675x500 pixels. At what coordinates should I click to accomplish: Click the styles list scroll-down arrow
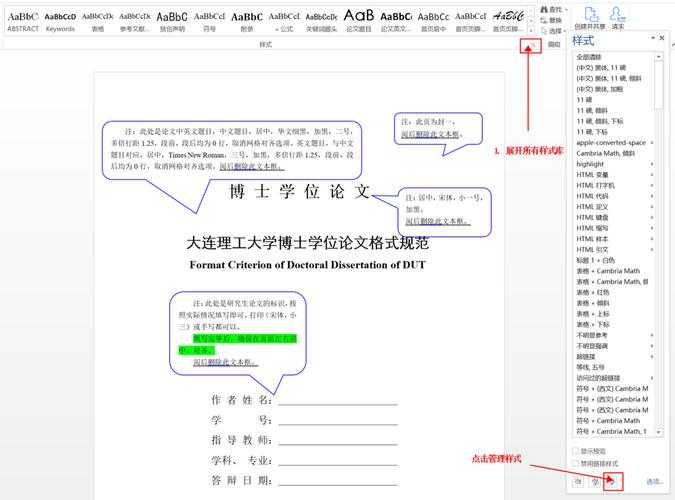pos(659,432)
